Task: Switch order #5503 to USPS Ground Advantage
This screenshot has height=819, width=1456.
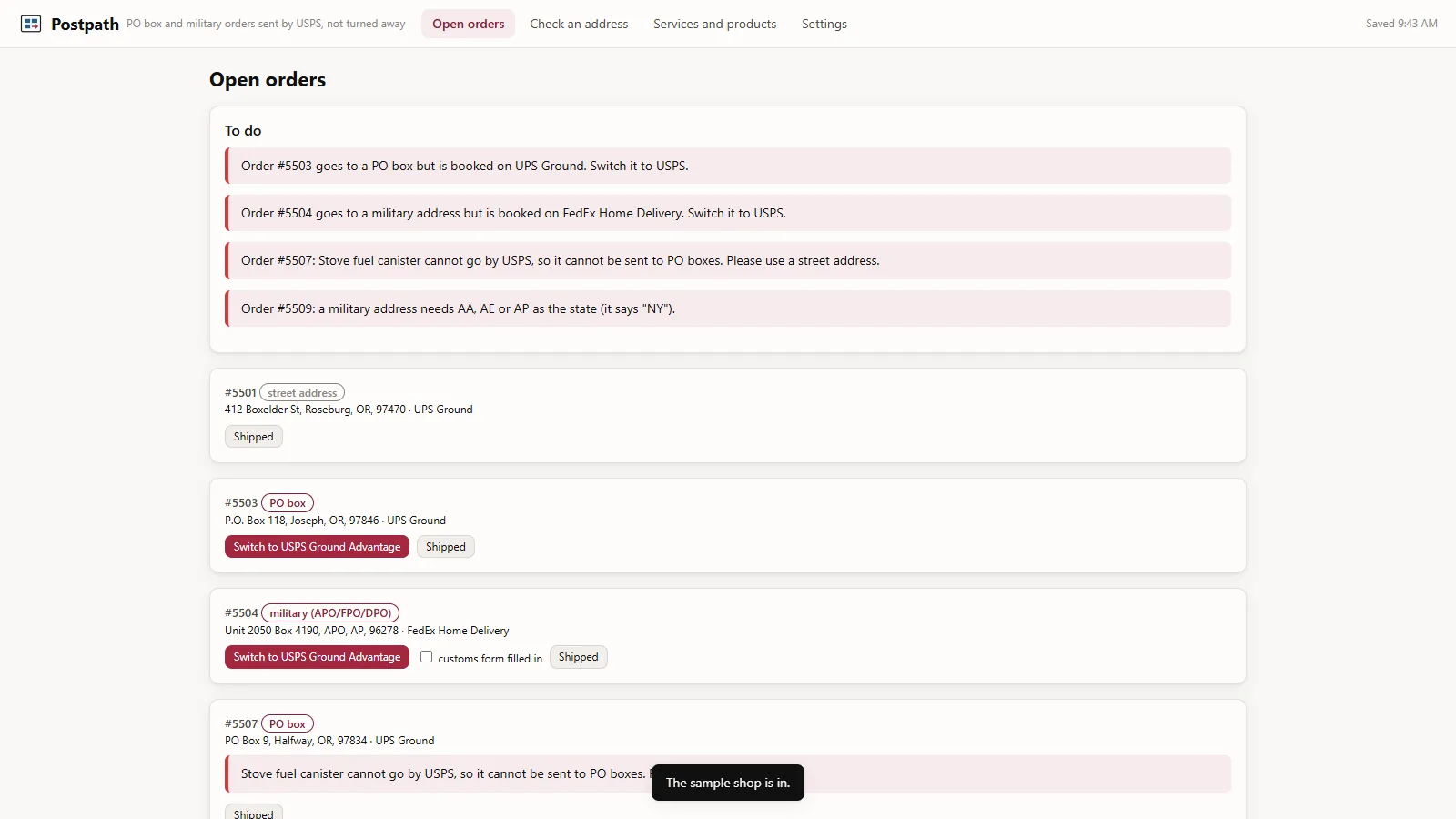Action: click(317, 547)
